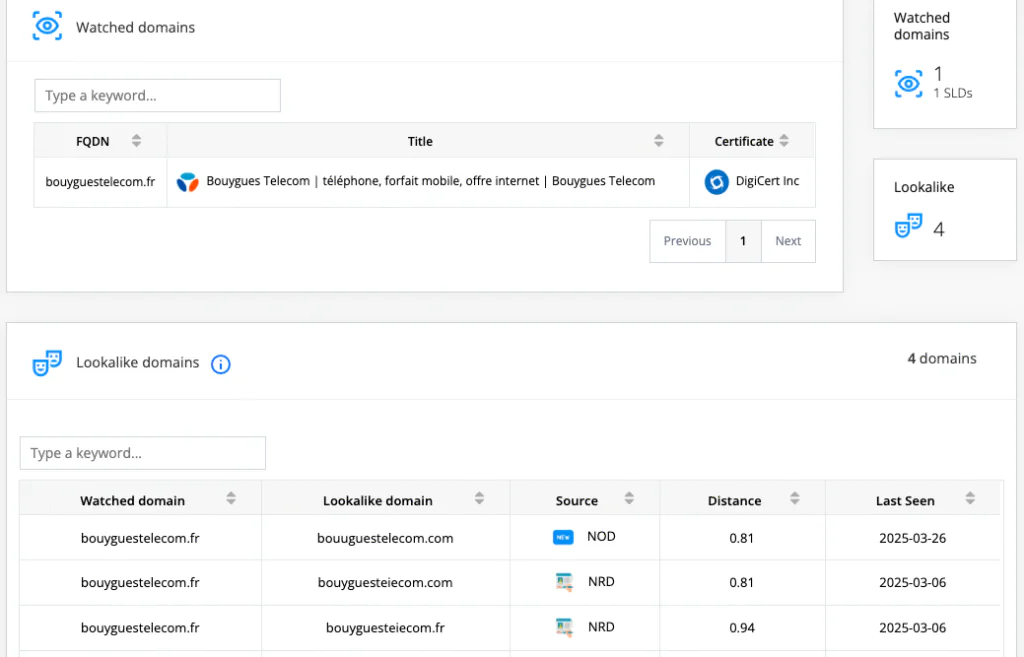Sort the Title column
1024x657 pixels.
(x=658, y=140)
